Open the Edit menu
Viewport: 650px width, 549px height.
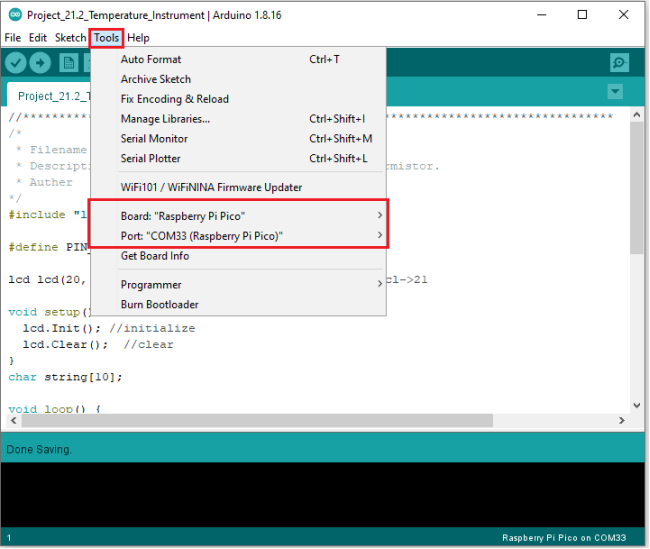[x=38, y=38]
